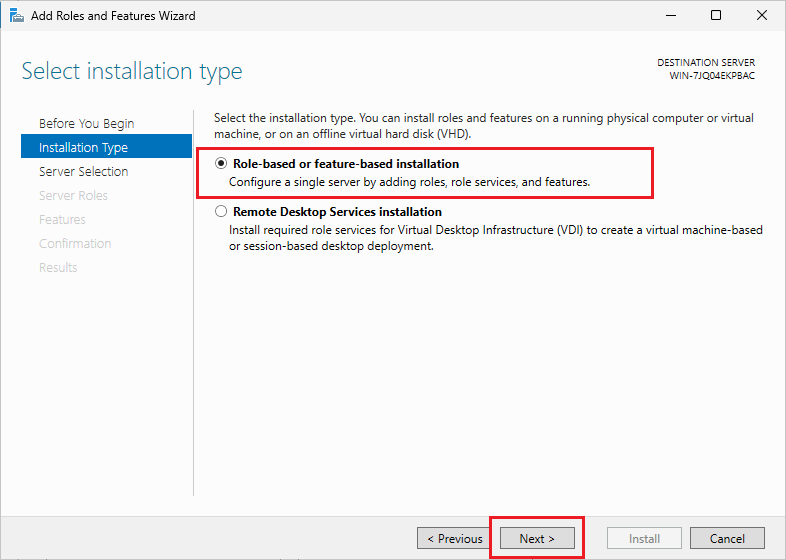
Task: Click the Role-based installation description text
Action: [409, 182]
